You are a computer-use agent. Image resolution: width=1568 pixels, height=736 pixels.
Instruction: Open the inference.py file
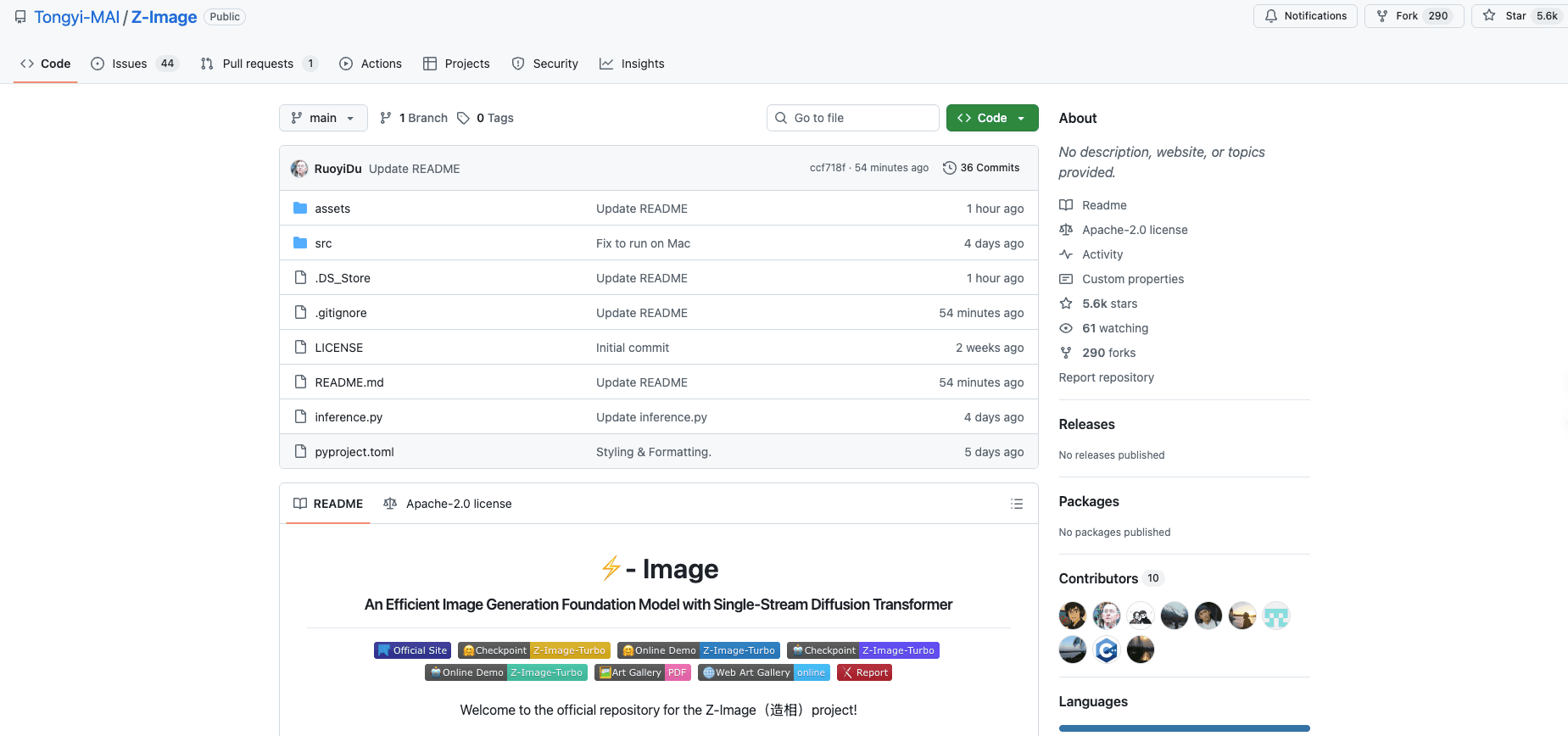[x=349, y=417]
